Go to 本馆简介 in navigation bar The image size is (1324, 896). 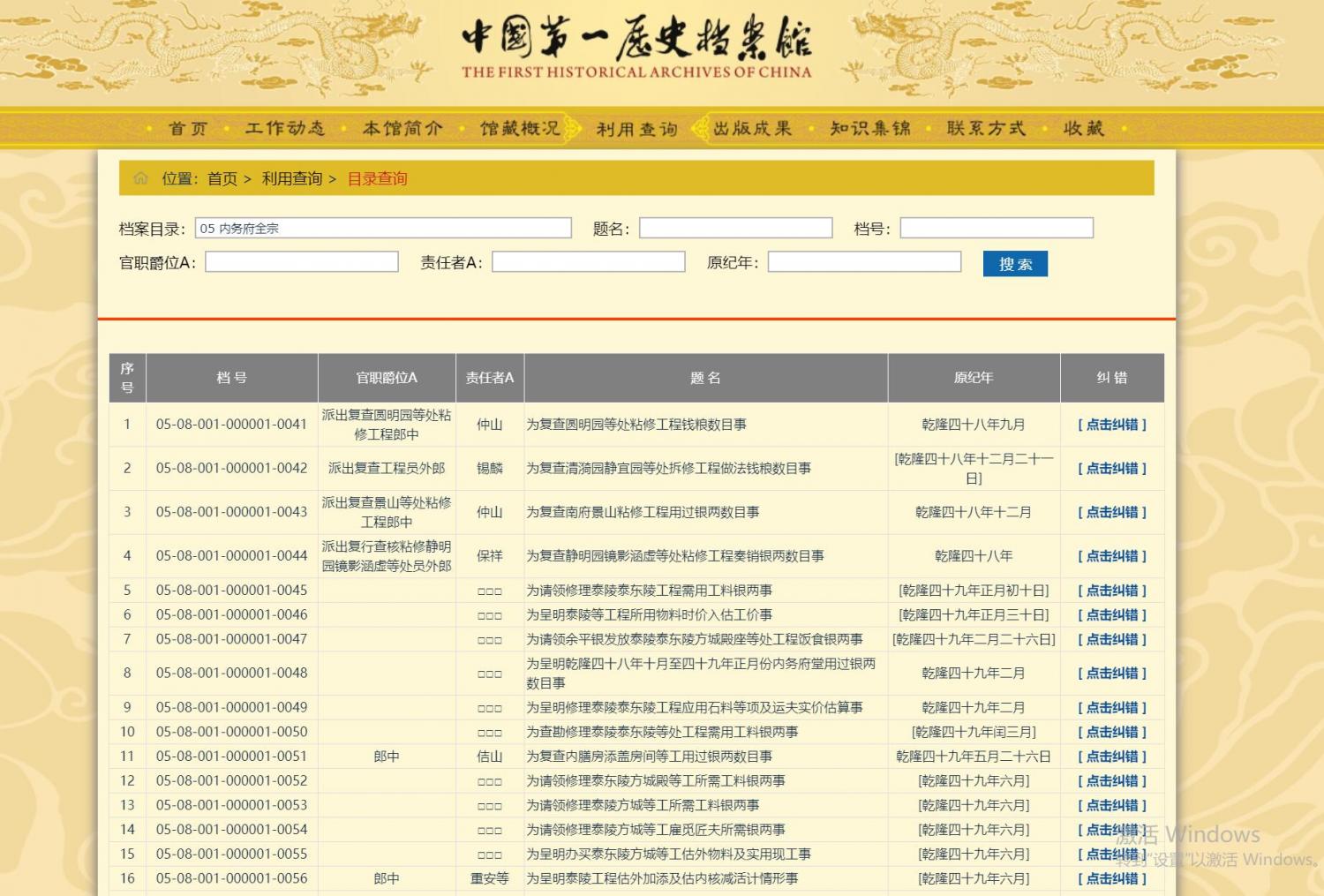(402, 129)
